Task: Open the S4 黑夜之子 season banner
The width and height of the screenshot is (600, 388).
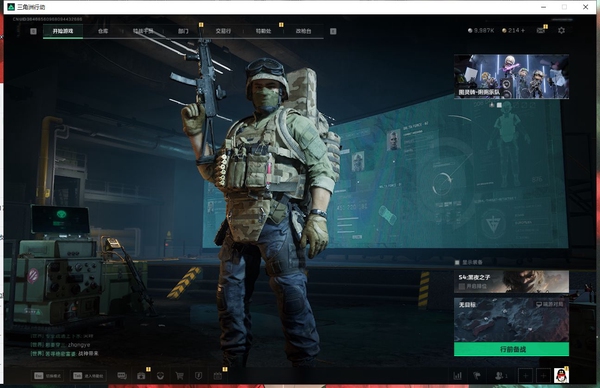Action: coord(511,282)
